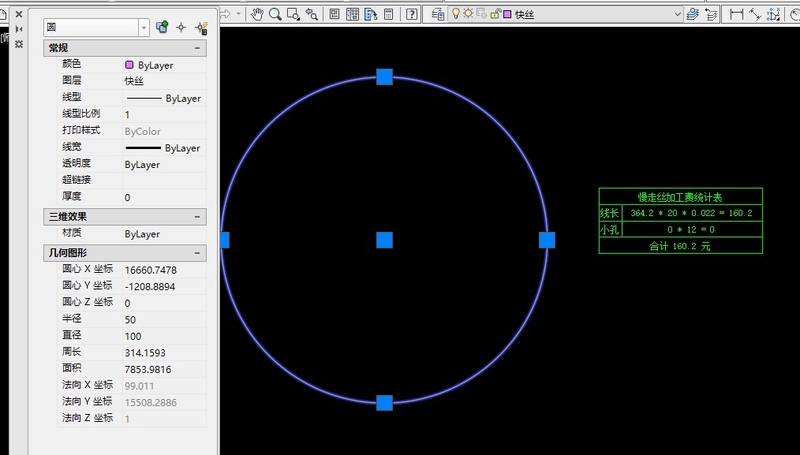
Task: Click the right quadrant grip of circle
Action: [547, 240]
